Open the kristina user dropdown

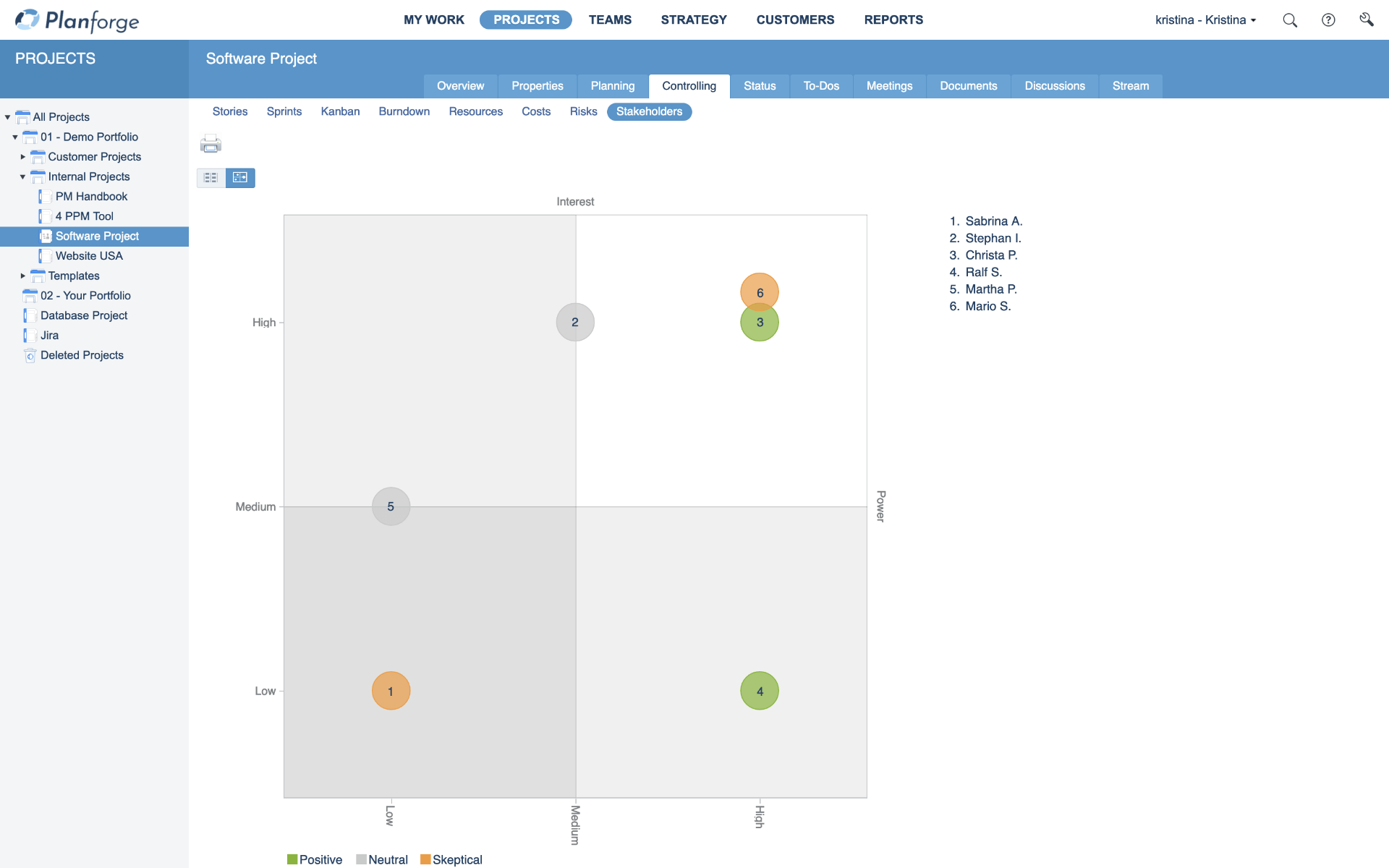coord(1205,20)
